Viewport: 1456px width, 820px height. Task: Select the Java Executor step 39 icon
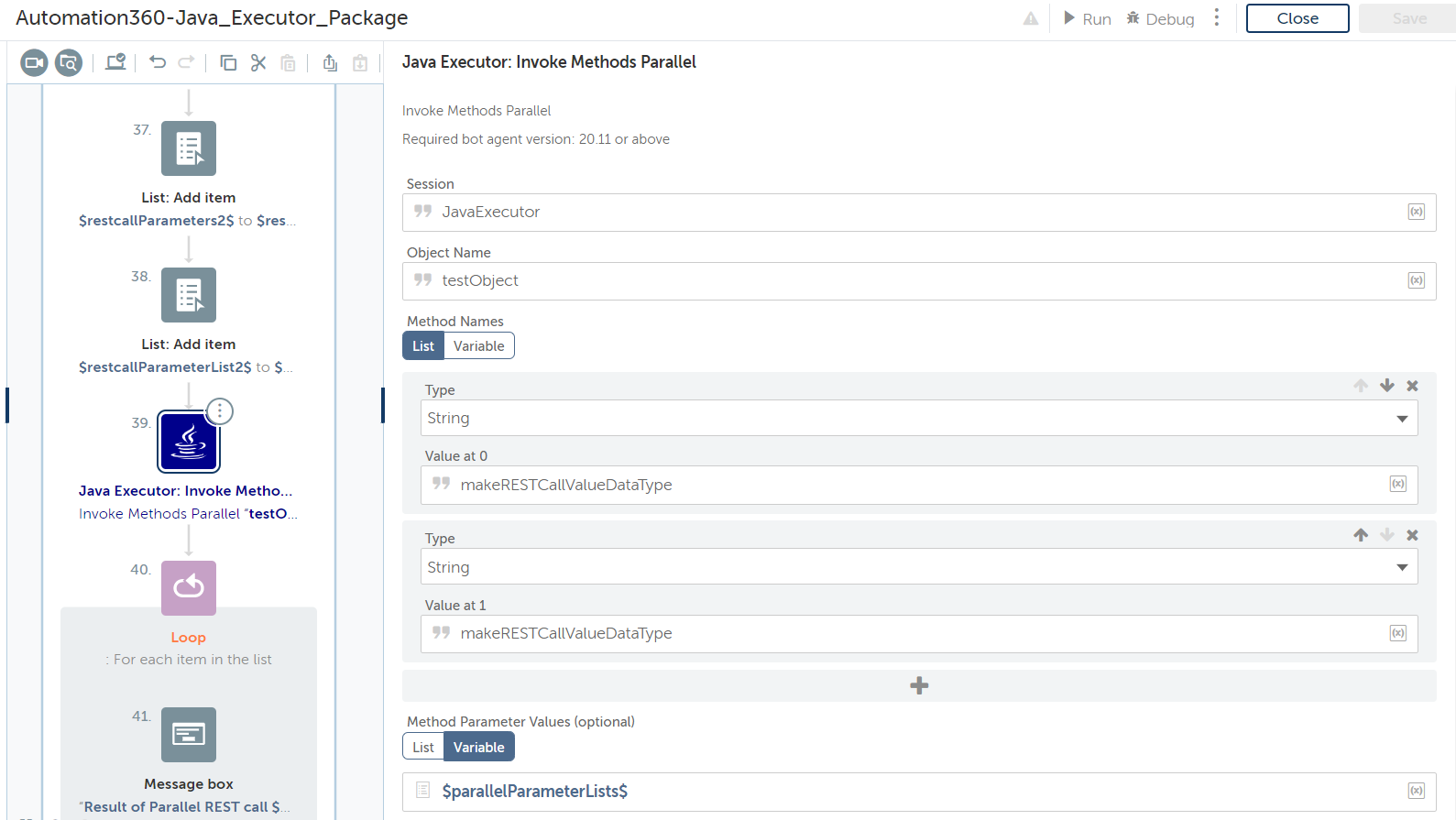[x=189, y=442]
